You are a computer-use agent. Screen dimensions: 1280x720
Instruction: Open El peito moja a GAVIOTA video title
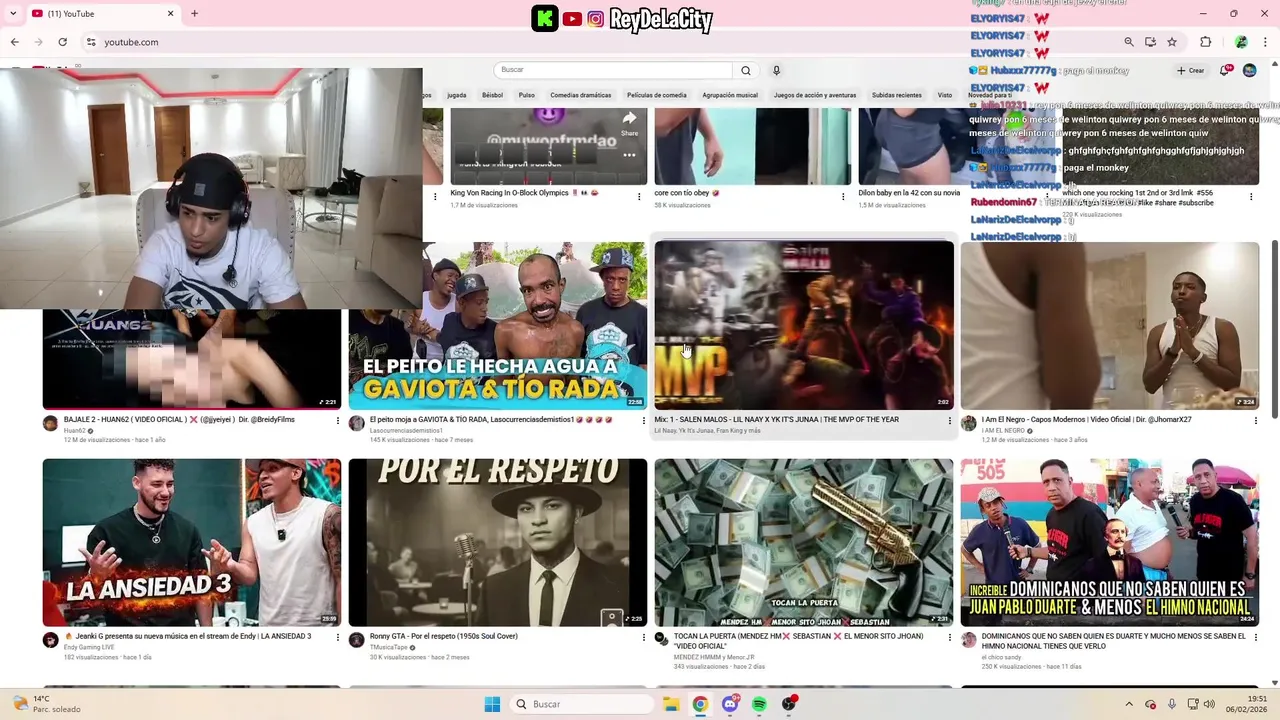pyautogui.click(x=491, y=420)
